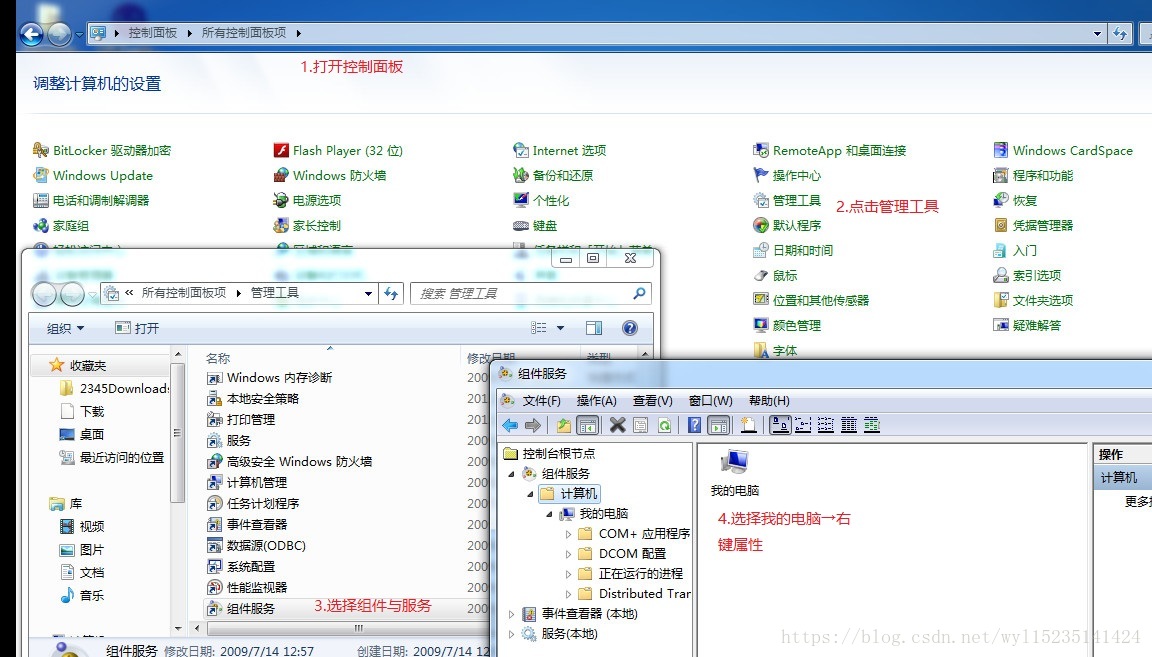Select 数据源(ODBC) in the file list
This screenshot has height=657, width=1152.
pos(266,546)
